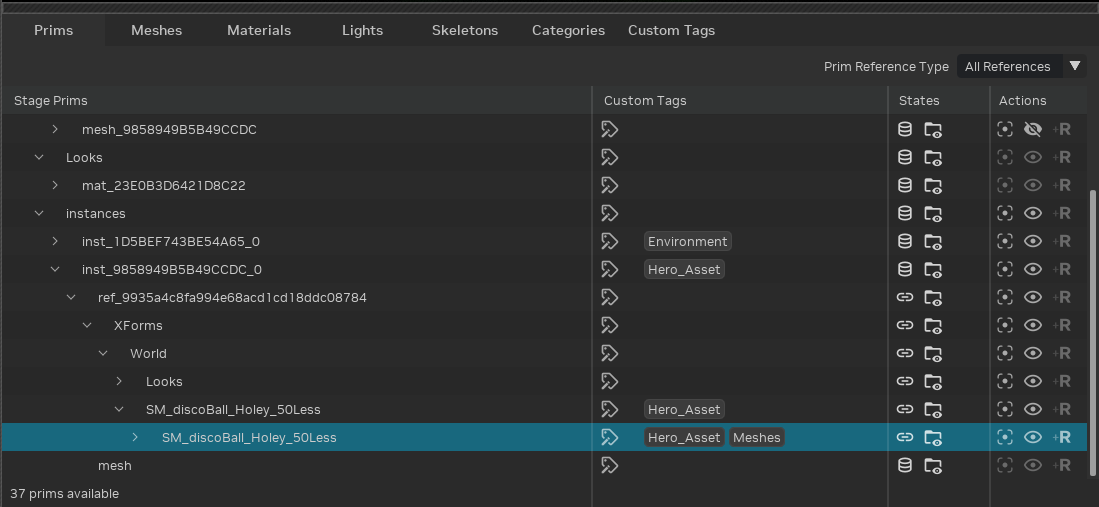
Task: Toggle visibility of the instances prim
Action: pyautogui.click(x=1034, y=213)
